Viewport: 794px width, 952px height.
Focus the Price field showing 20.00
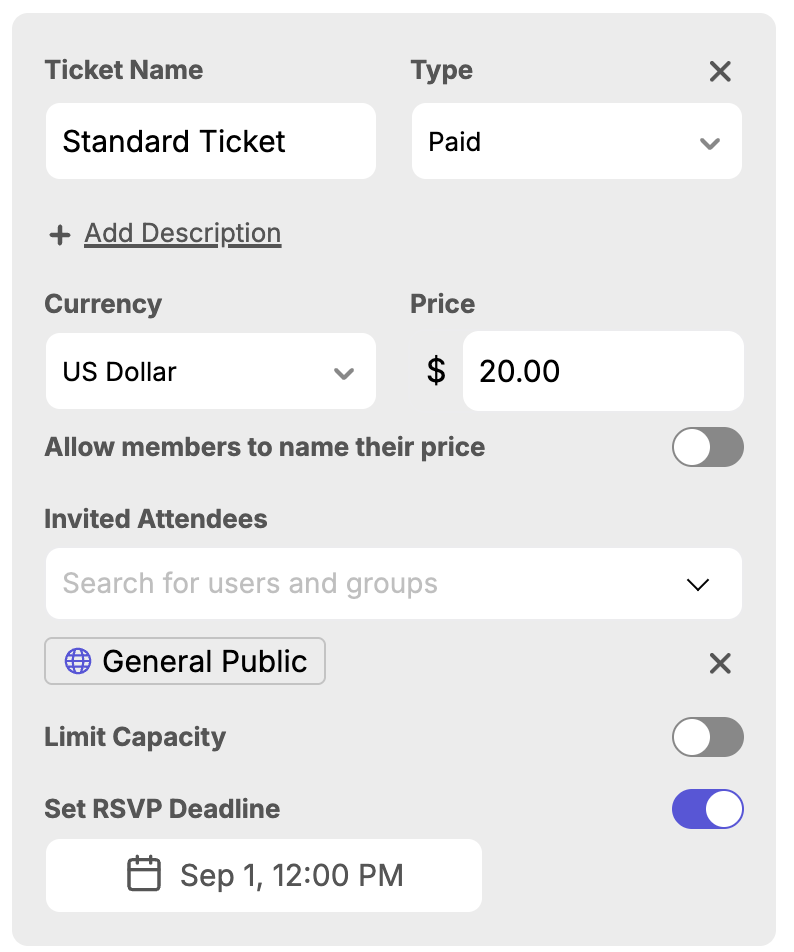pyautogui.click(x=602, y=371)
